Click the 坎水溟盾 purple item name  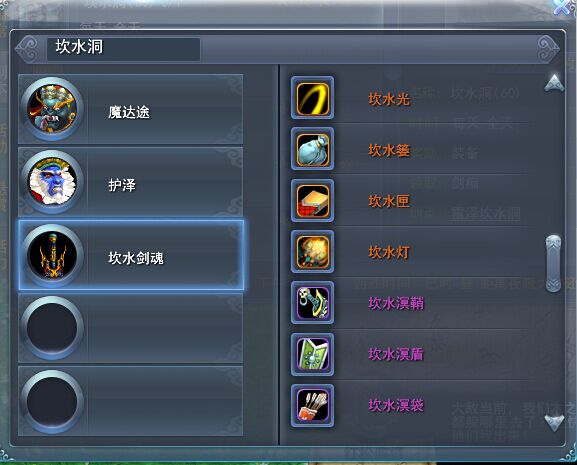[396, 354]
